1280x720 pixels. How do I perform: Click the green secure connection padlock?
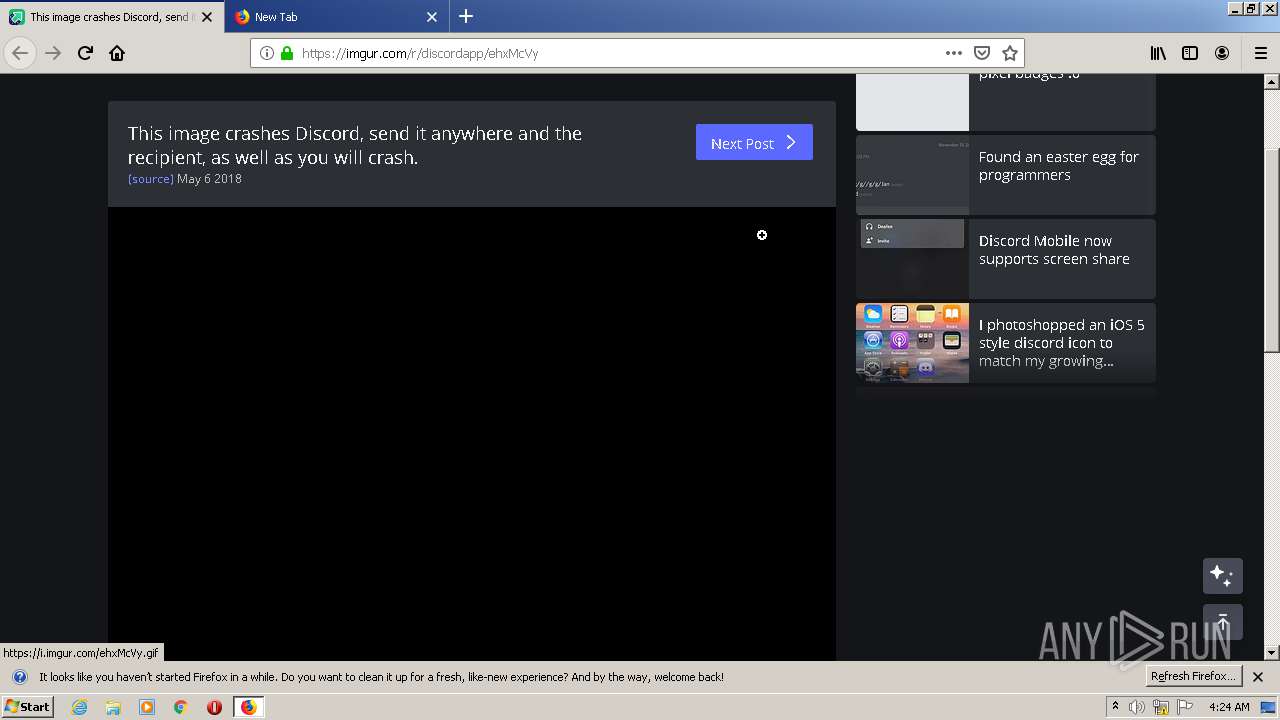point(287,53)
